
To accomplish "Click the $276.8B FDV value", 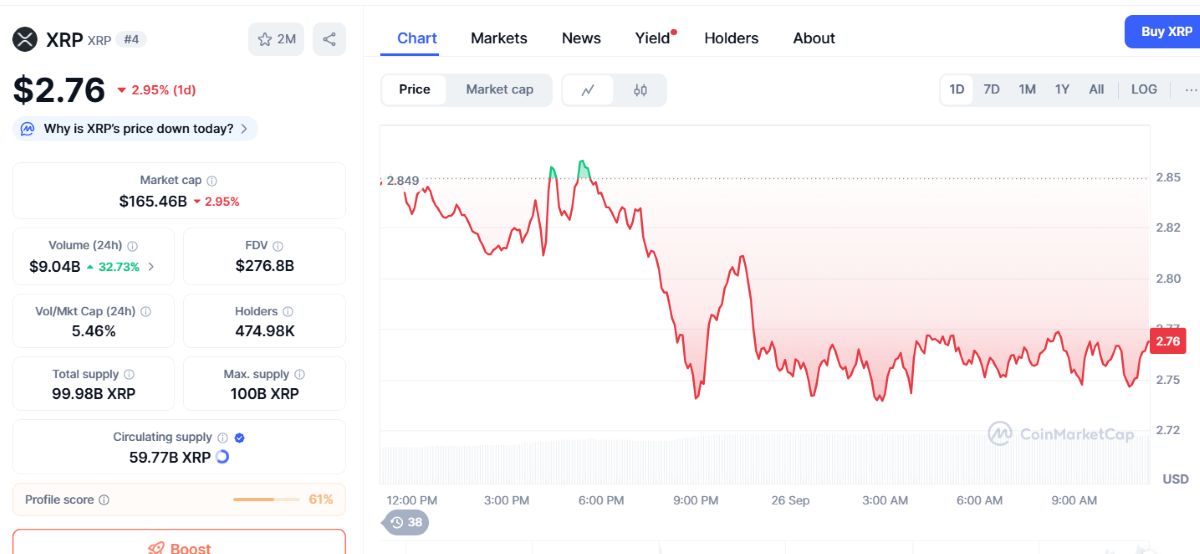I will coord(265,266).
